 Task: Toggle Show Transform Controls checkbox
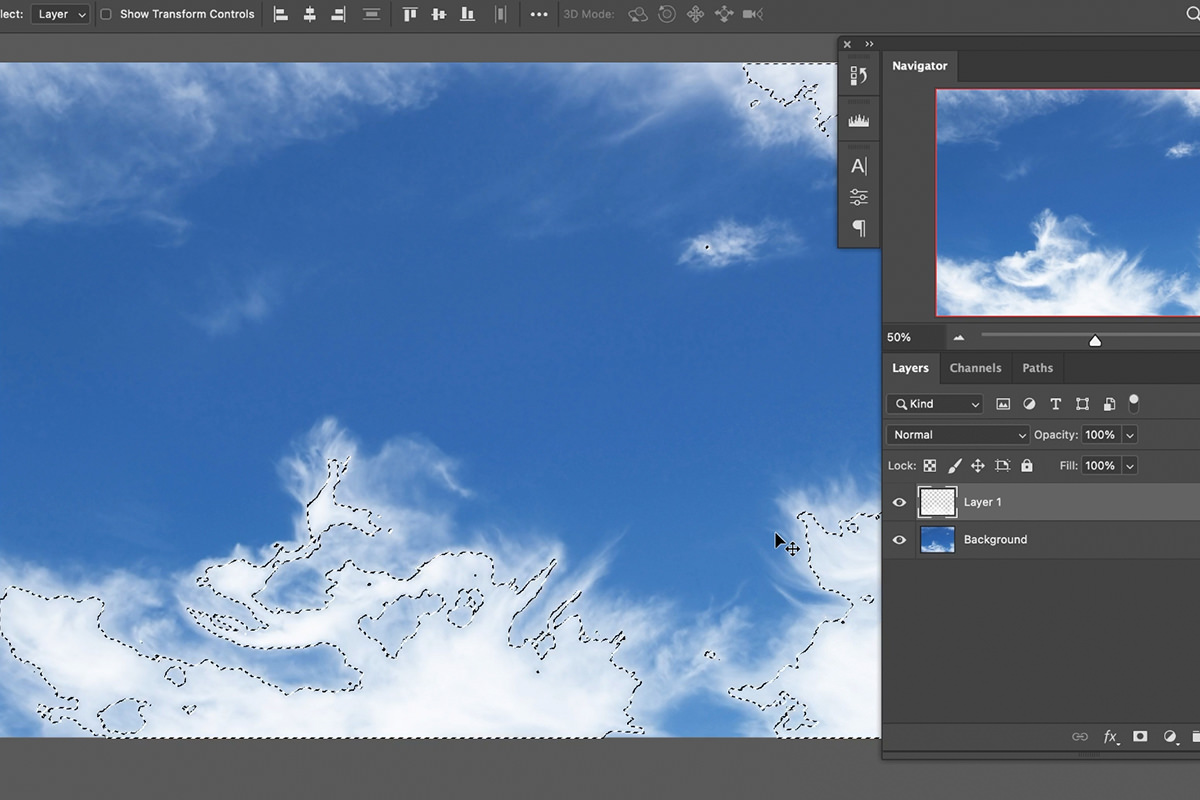[106, 14]
